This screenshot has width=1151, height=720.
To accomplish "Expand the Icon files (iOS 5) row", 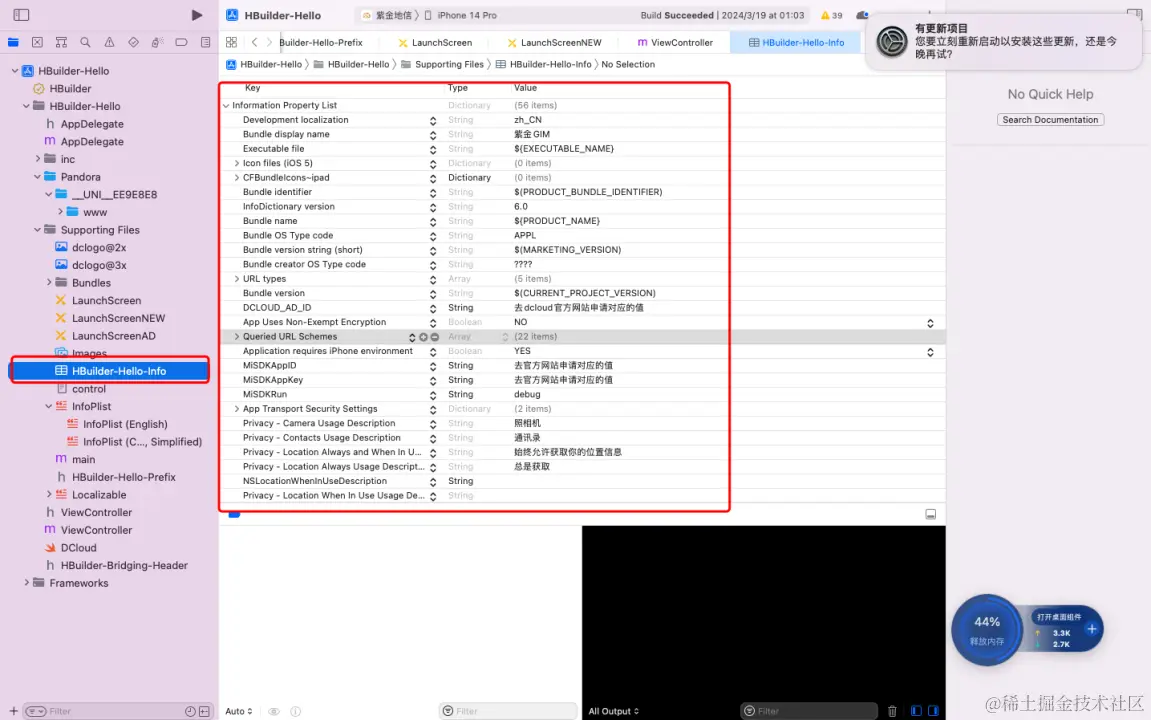I will (236, 163).
